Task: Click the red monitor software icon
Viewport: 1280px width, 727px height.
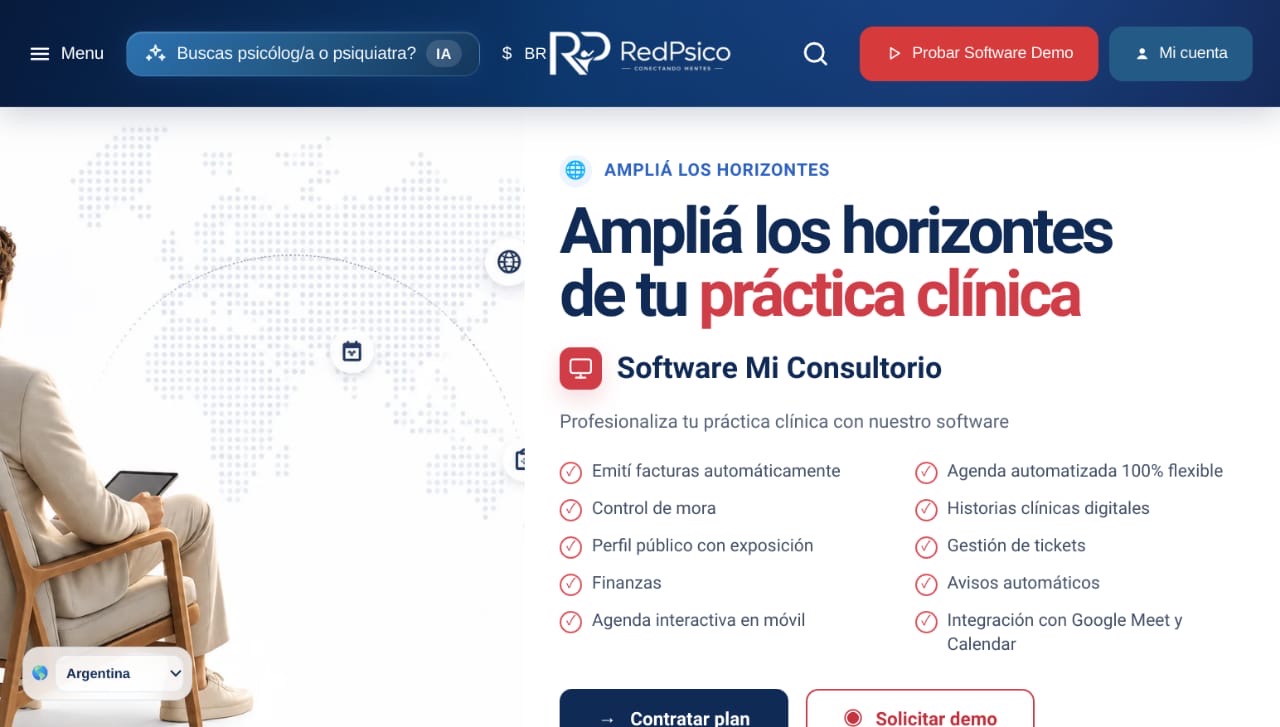Action: pos(581,368)
